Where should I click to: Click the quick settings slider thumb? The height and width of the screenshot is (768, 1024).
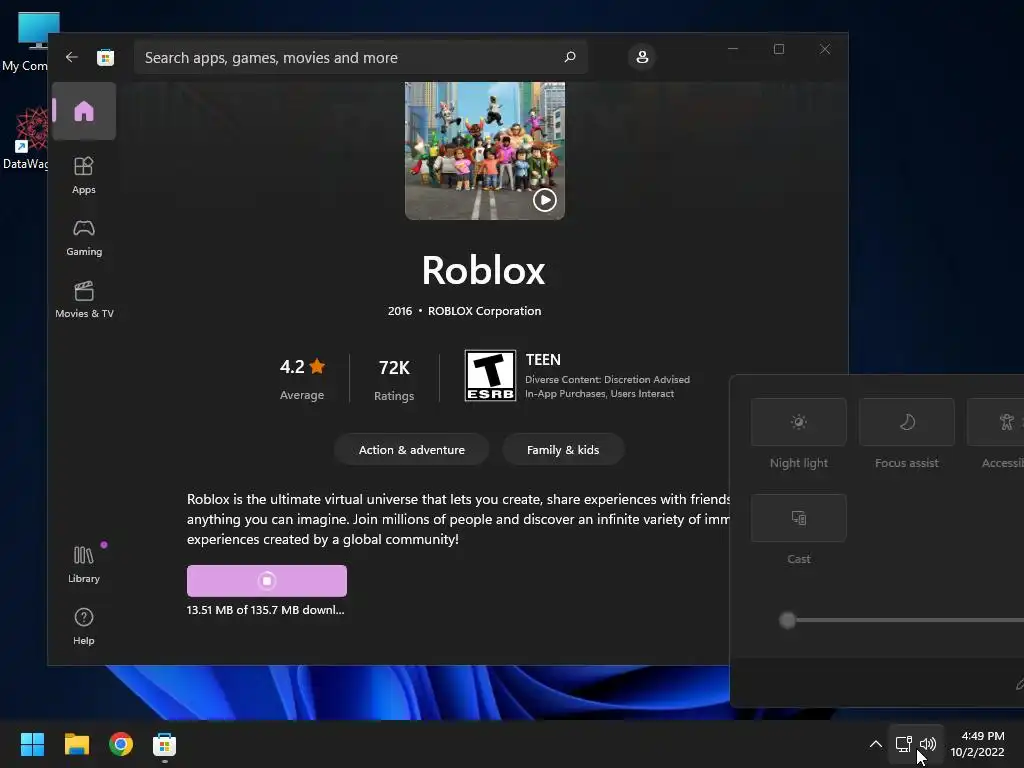[x=788, y=620]
